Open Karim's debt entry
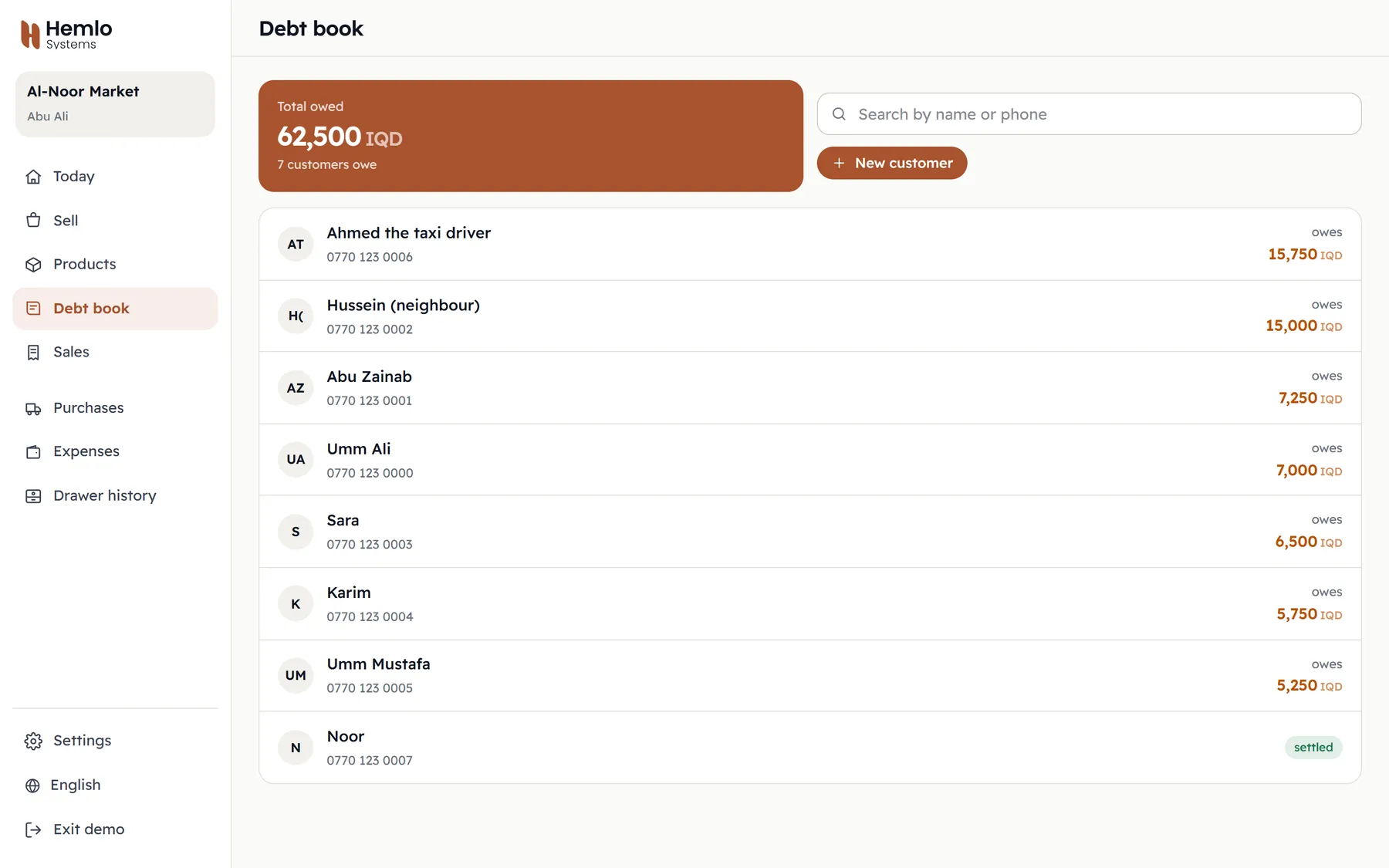Screen dimensions: 1389x868 (x=809, y=603)
